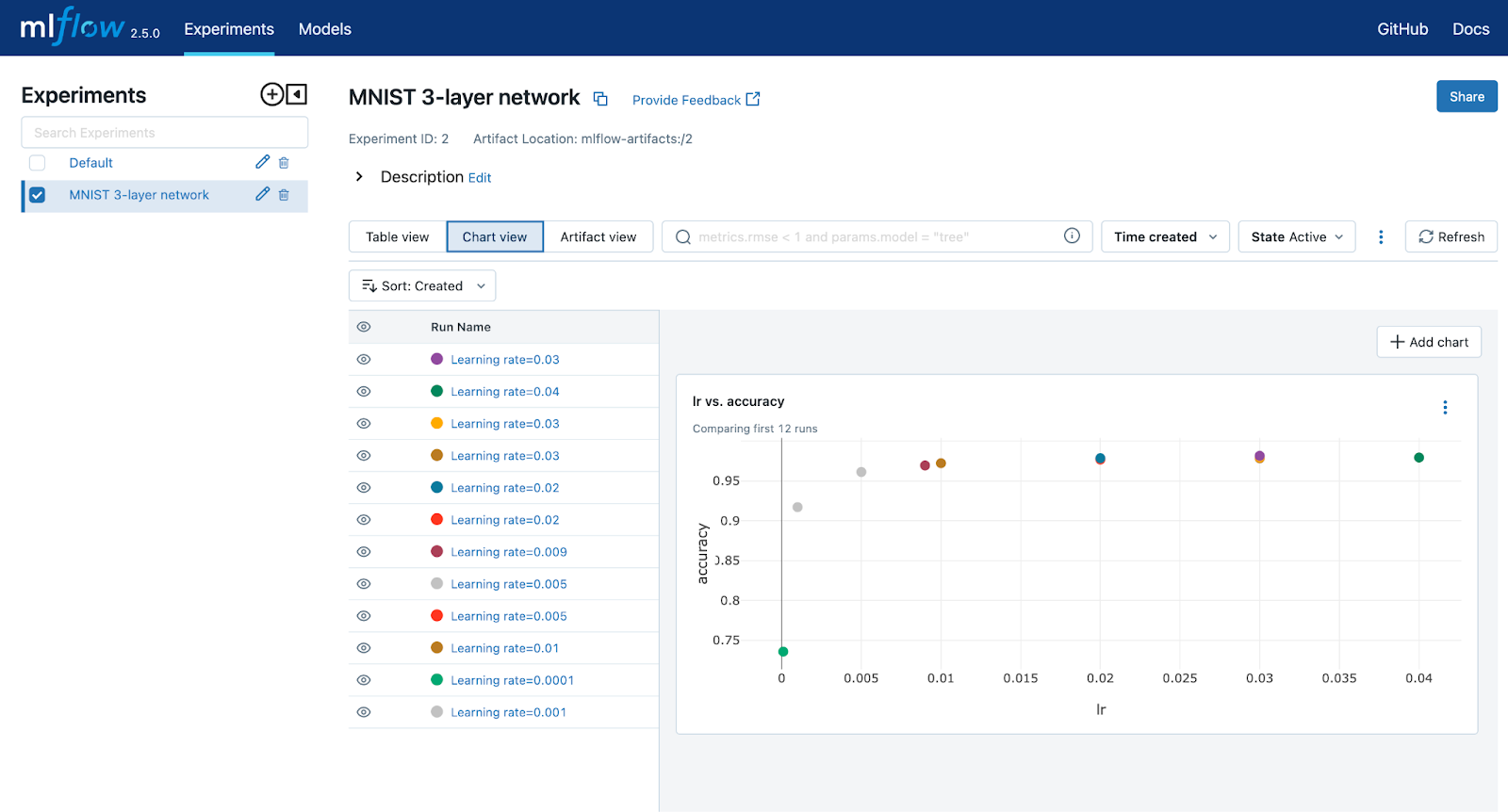Check the Default experiment checkbox

(x=38, y=163)
